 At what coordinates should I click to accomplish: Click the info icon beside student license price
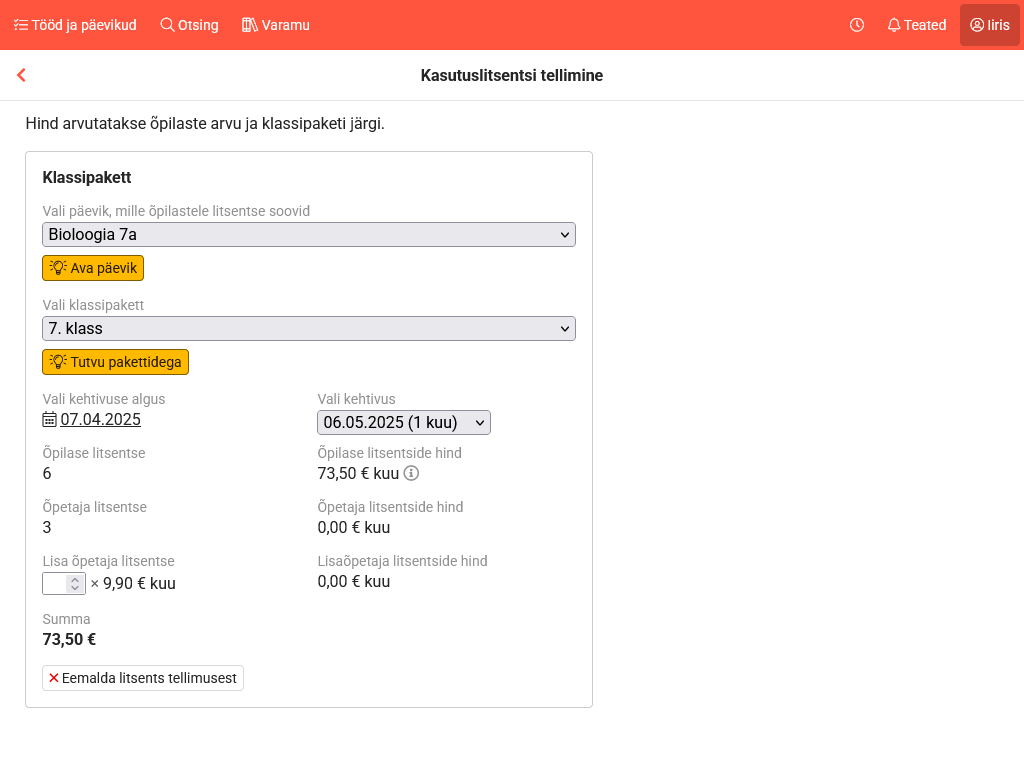(x=411, y=473)
